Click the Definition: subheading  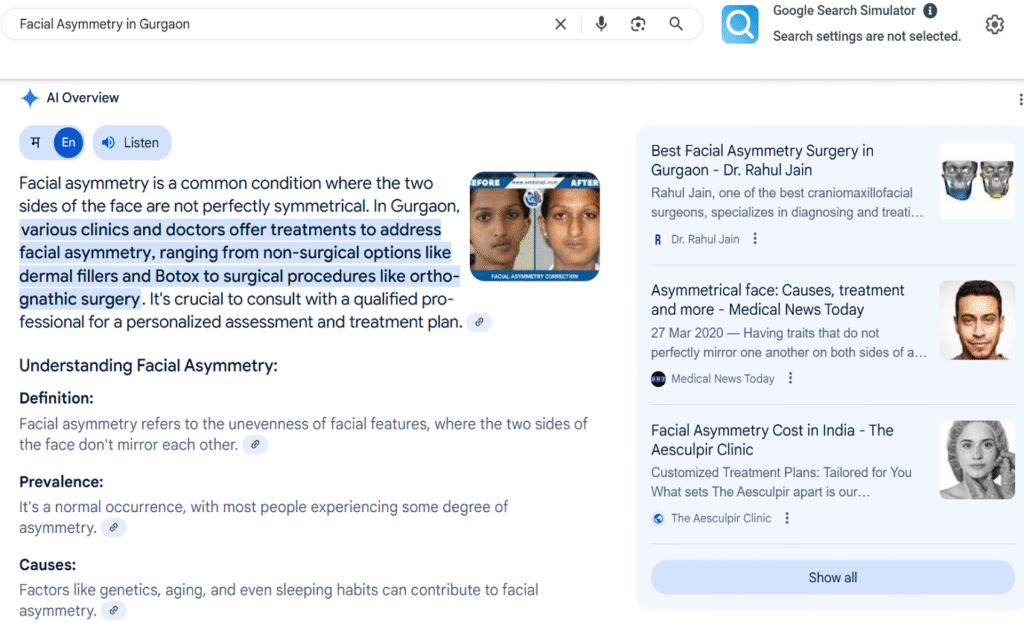56,398
